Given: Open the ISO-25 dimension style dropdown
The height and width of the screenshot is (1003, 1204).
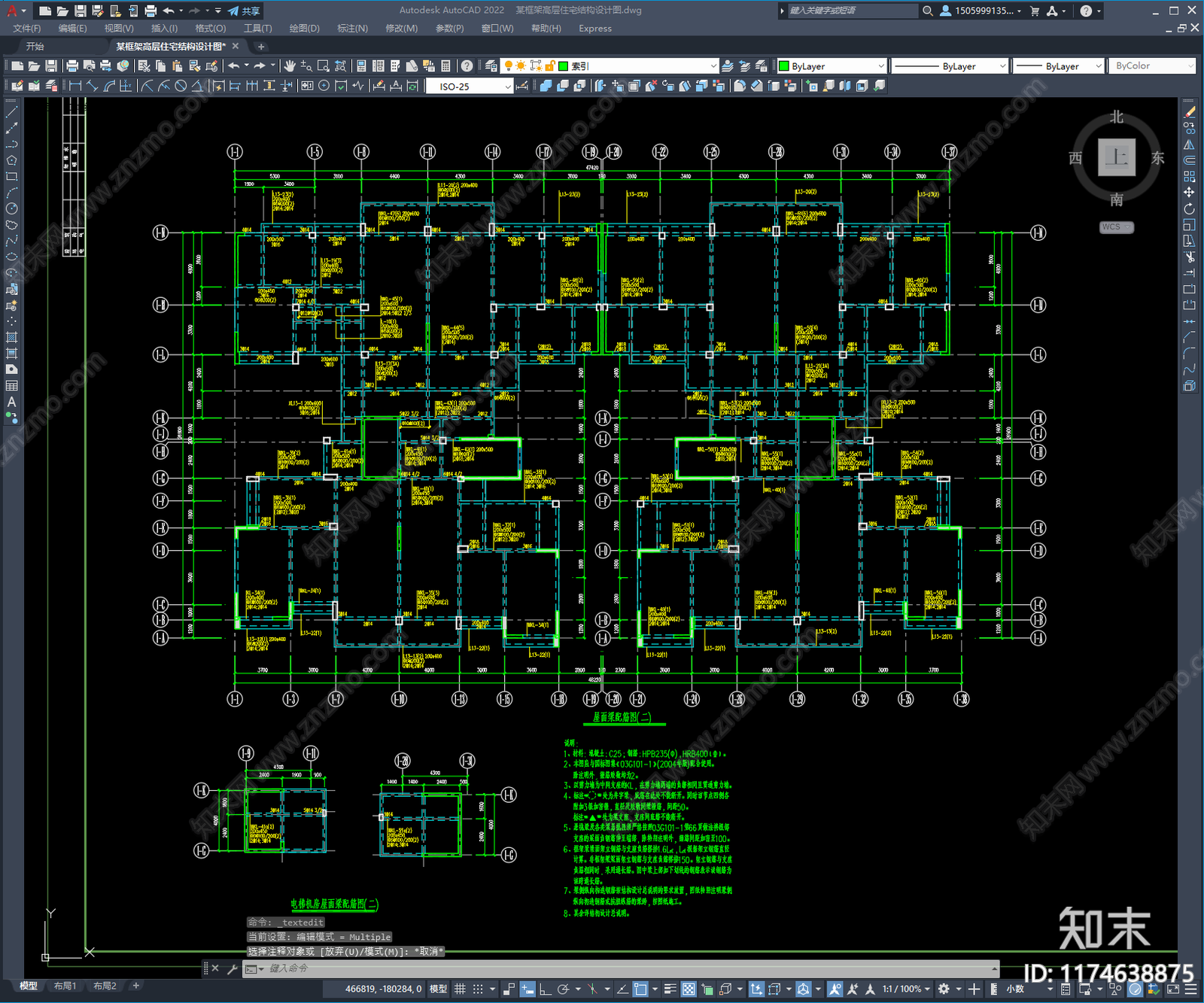Looking at the screenshot, I should (470, 87).
